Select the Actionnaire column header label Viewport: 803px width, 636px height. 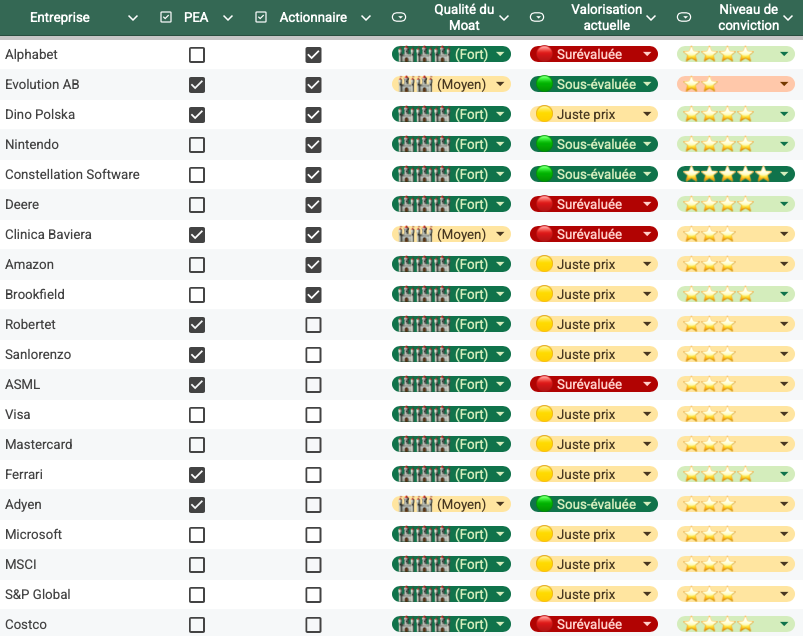click(313, 17)
